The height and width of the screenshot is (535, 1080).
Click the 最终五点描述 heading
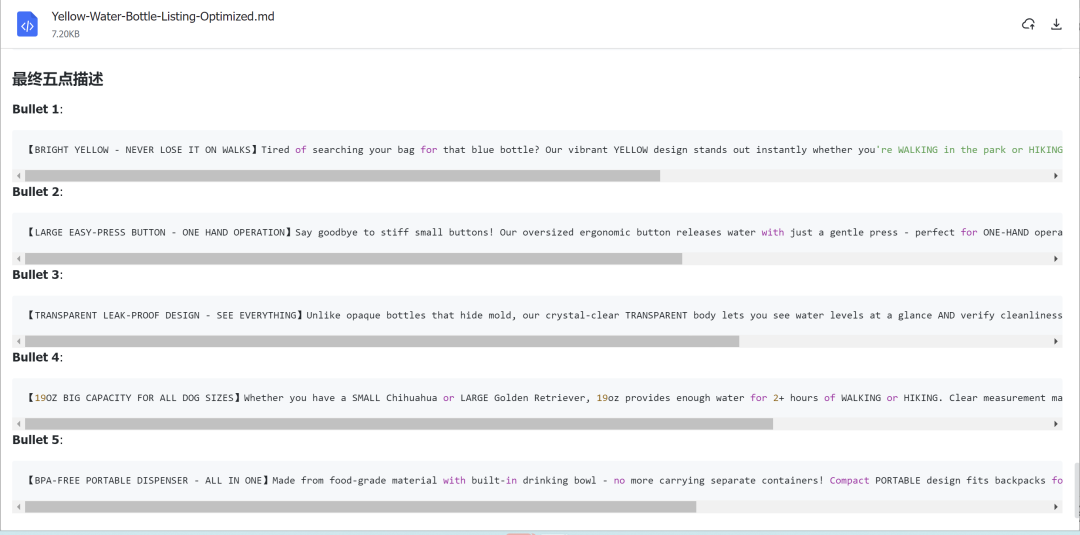[57, 79]
